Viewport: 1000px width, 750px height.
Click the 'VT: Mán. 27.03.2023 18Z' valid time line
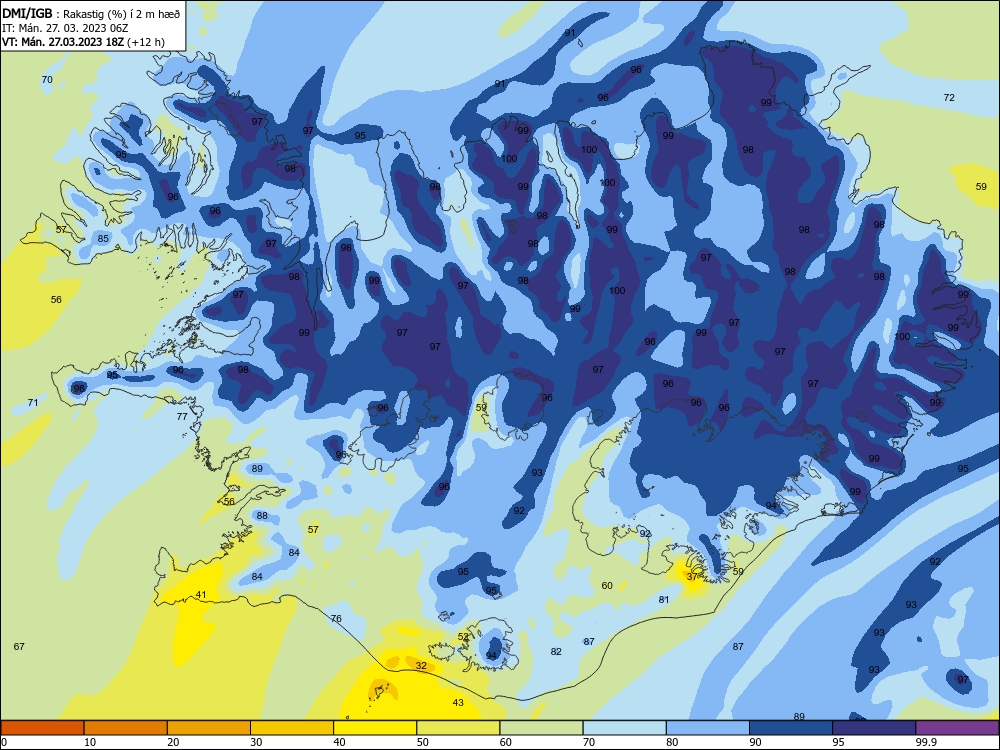[83, 42]
